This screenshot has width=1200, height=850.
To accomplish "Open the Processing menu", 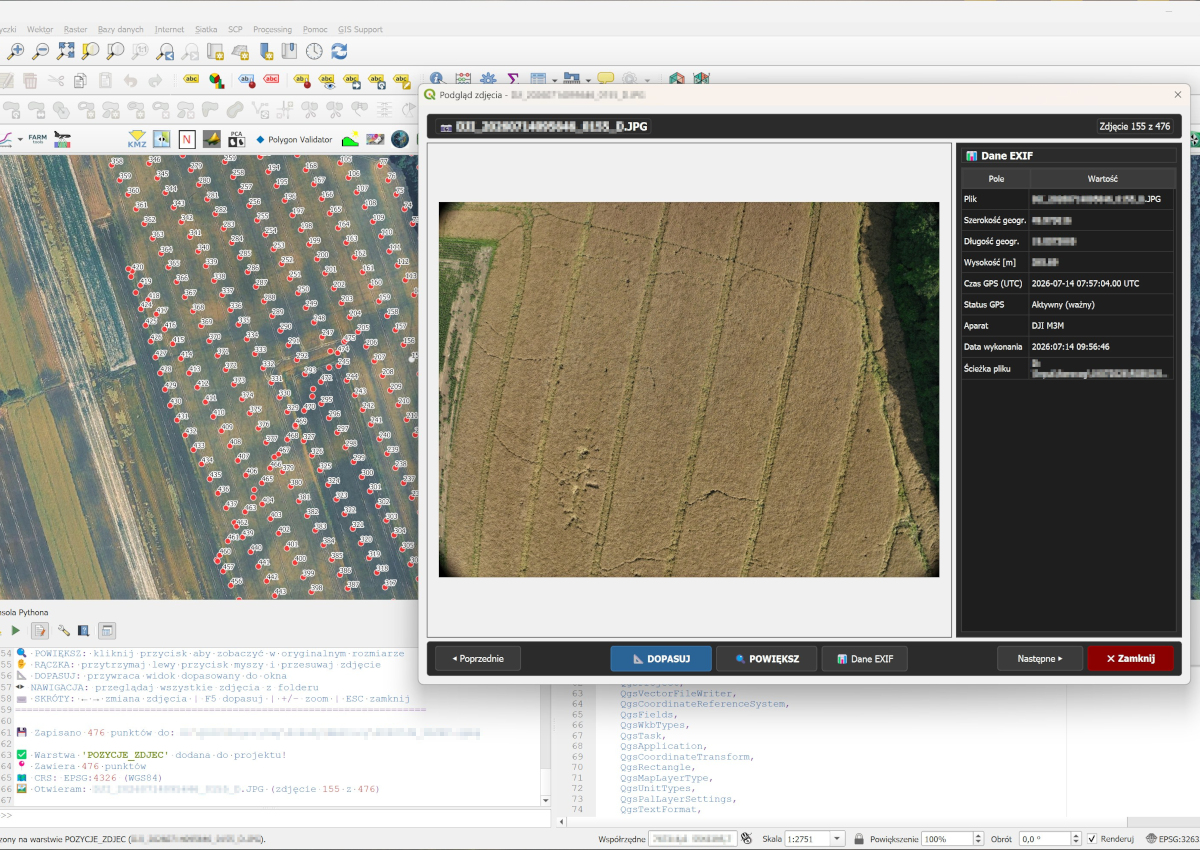I will 272,29.
